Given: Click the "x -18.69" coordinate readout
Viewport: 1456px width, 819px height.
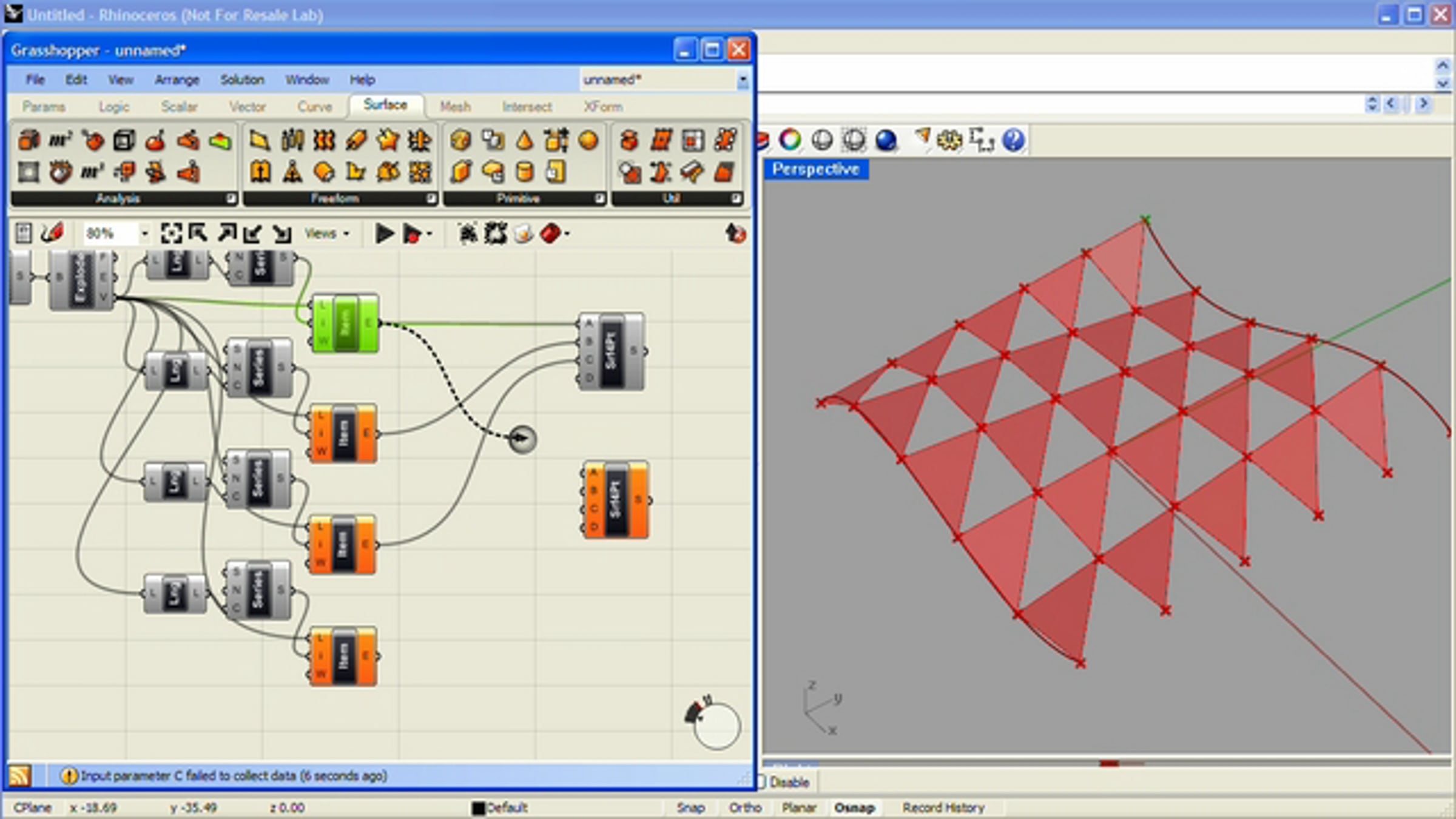Looking at the screenshot, I should click(93, 808).
